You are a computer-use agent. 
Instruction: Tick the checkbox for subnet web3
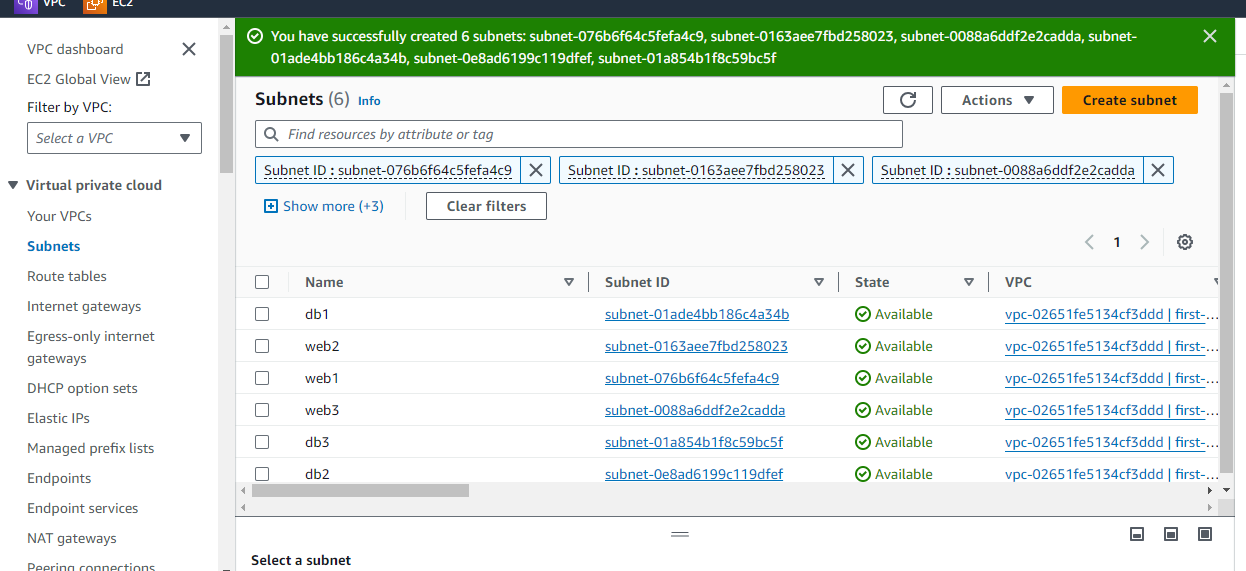click(x=262, y=410)
